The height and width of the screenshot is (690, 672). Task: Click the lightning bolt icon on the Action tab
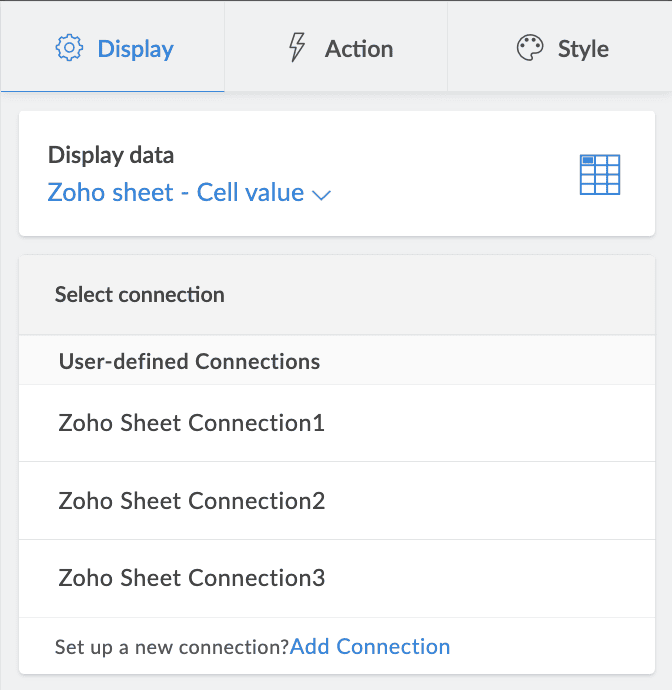(x=297, y=48)
